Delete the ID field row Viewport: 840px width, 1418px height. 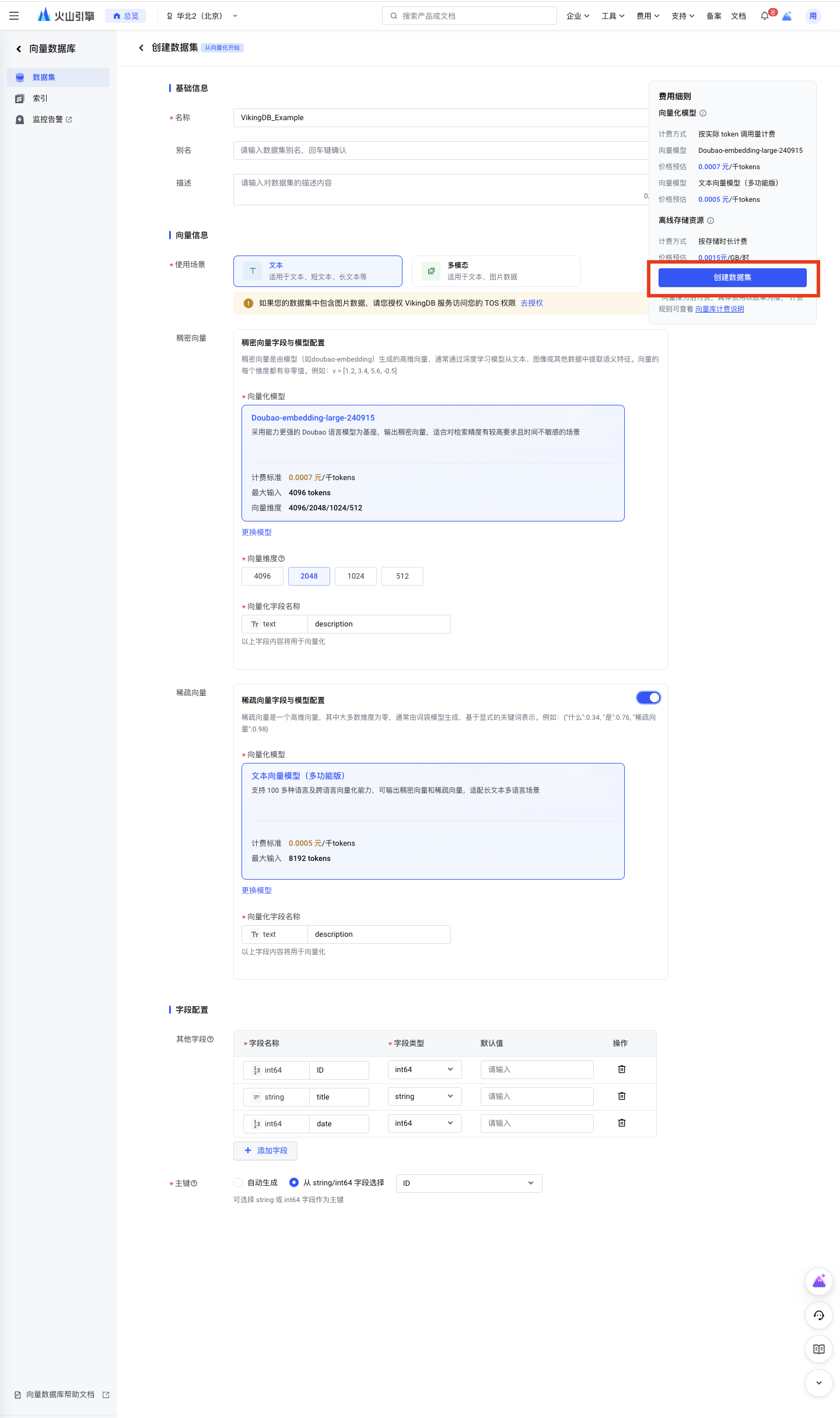click(622, 1069)
